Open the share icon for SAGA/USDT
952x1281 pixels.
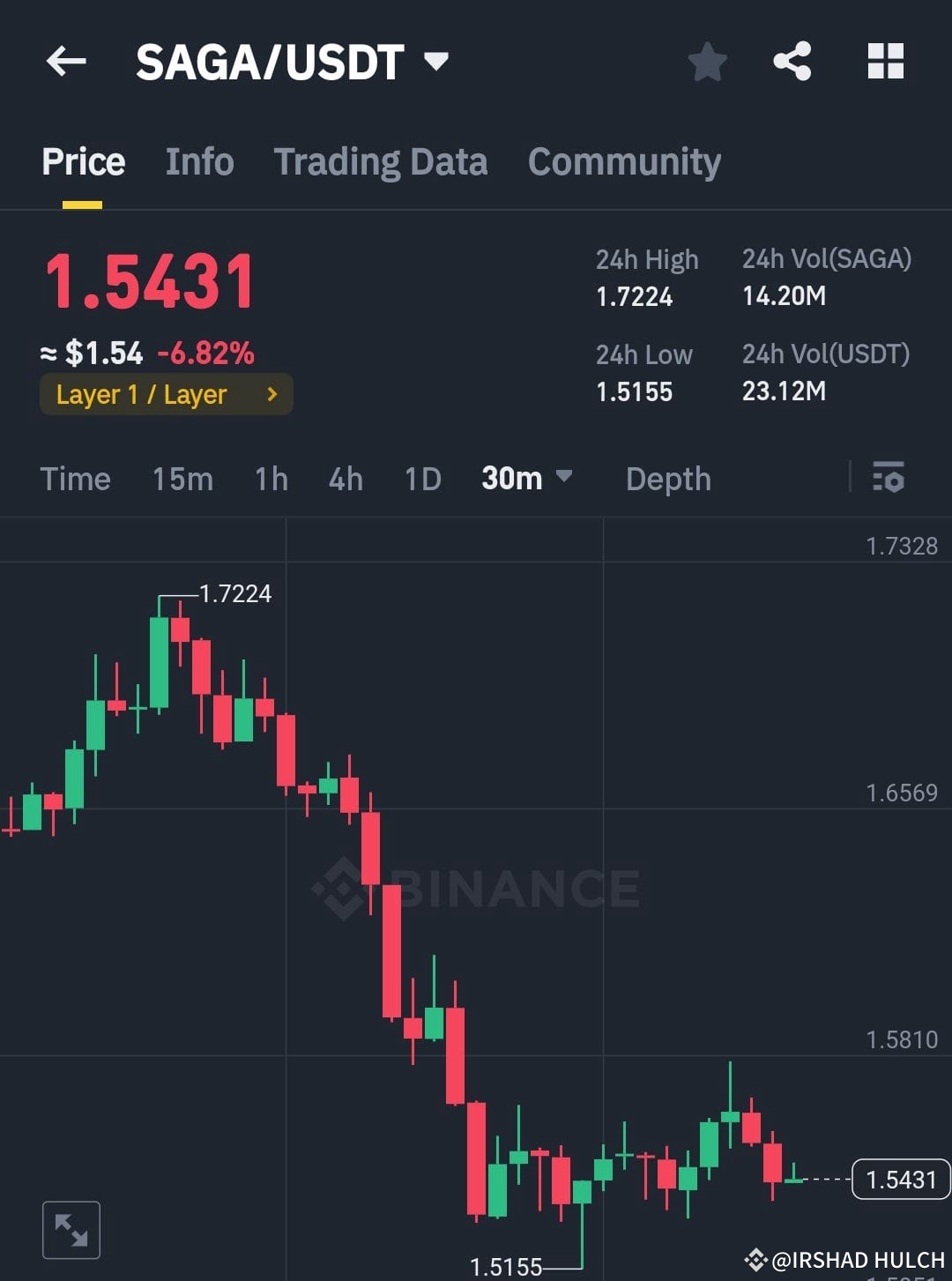(792, 61)
